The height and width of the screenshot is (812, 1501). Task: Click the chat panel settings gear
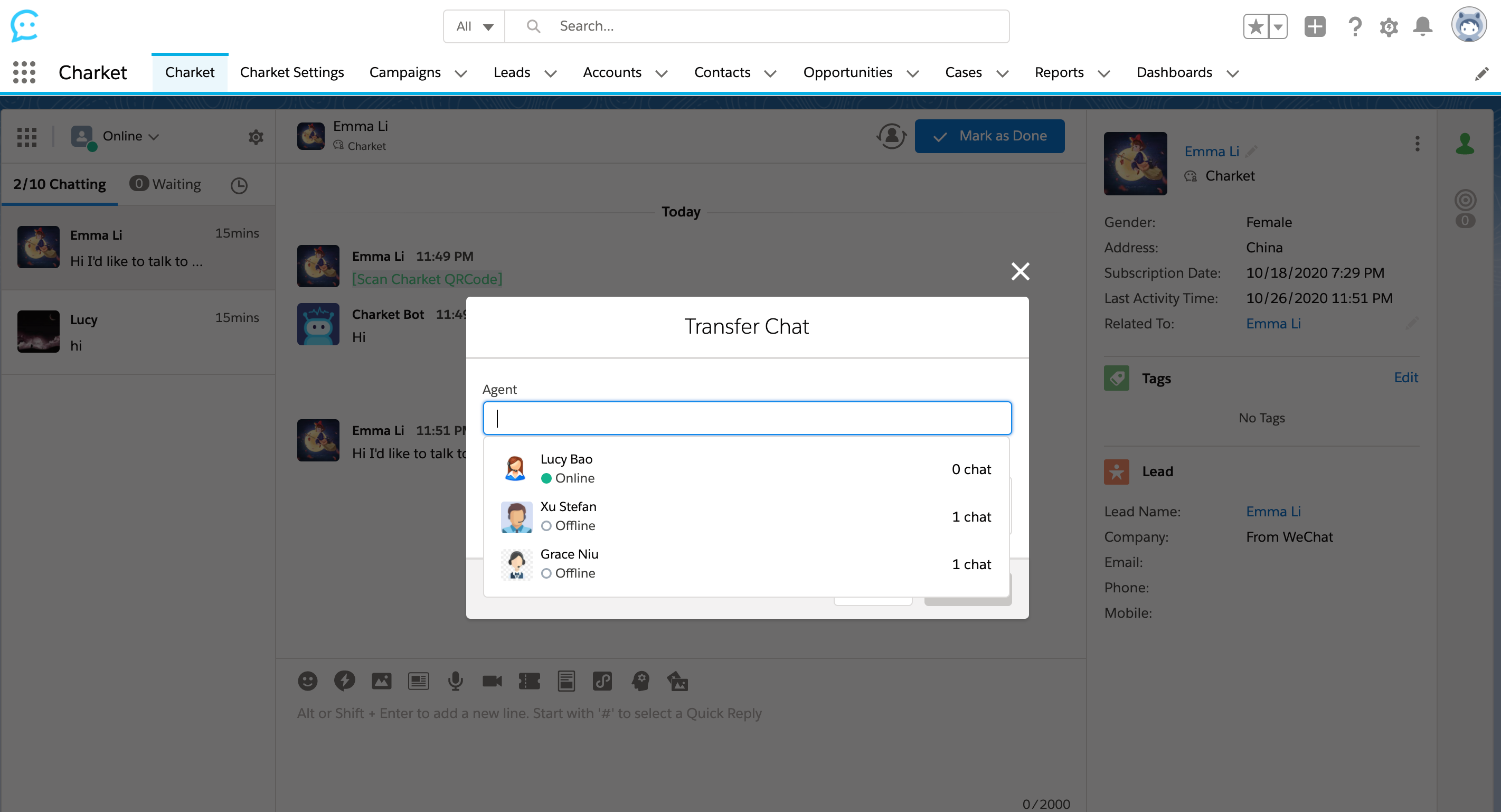tap(256, 137)
